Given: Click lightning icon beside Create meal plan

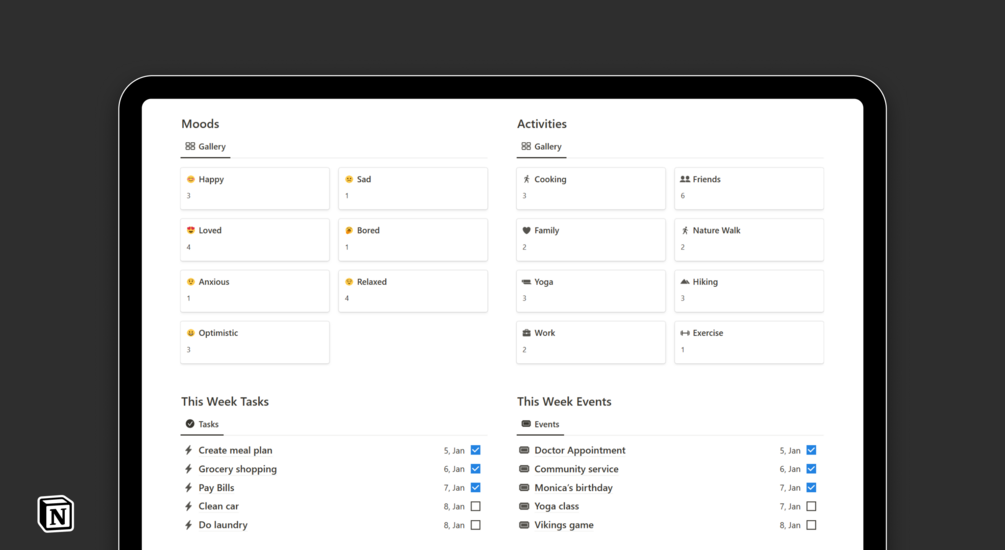Looking at the screenshot, I should tap(188, 450).
